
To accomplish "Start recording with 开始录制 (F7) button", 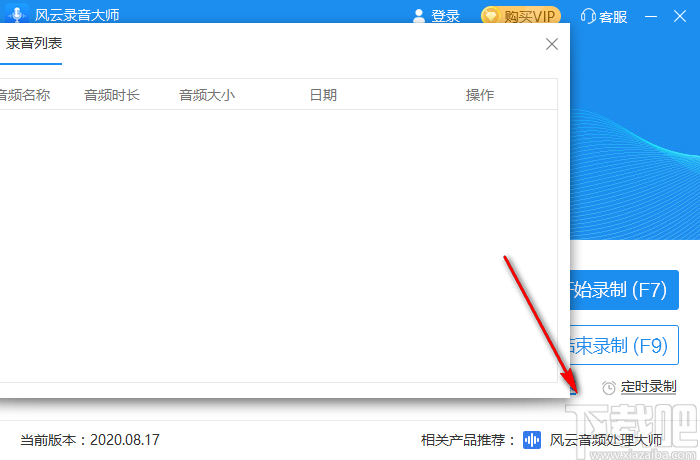I will click(x=625, y=290).
